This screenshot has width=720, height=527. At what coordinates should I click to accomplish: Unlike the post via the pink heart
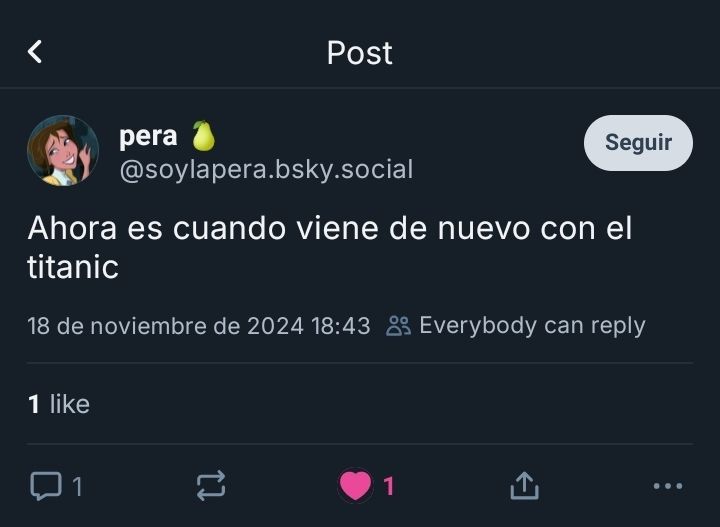tap(355, 485)
